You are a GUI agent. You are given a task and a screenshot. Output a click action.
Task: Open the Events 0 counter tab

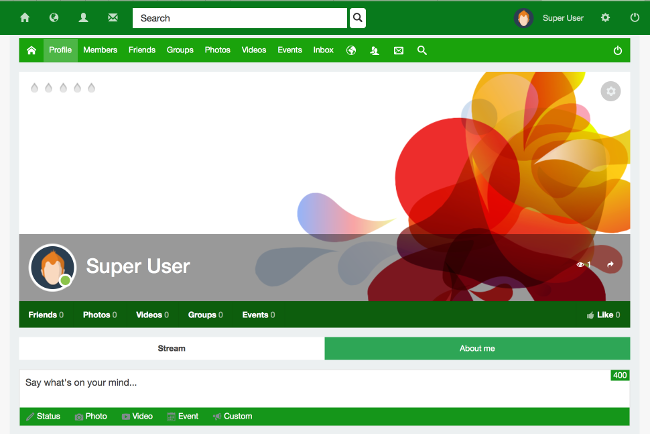click(x=259, y=315)
